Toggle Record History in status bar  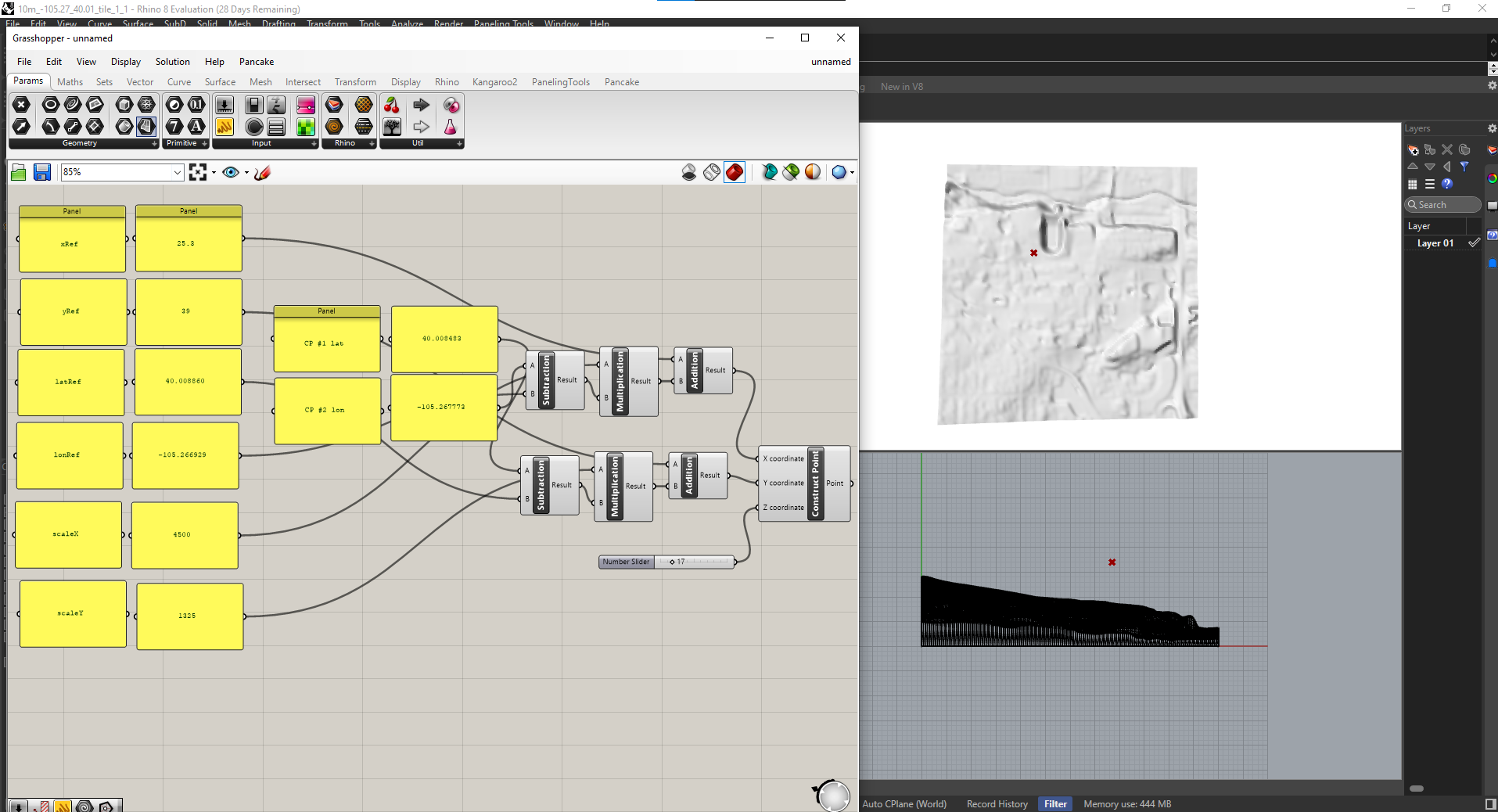(997, 803)
